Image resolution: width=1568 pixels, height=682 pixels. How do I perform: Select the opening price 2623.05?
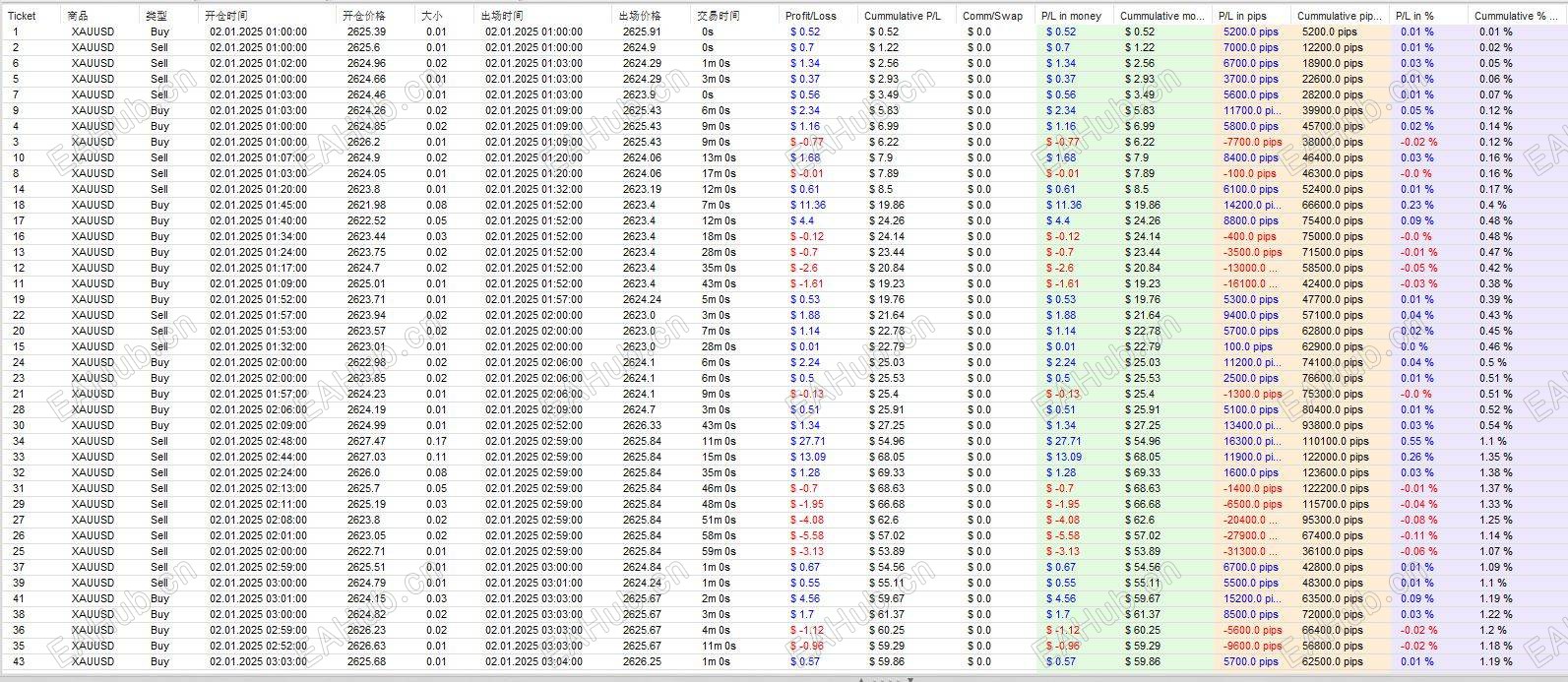coord(366,535)
